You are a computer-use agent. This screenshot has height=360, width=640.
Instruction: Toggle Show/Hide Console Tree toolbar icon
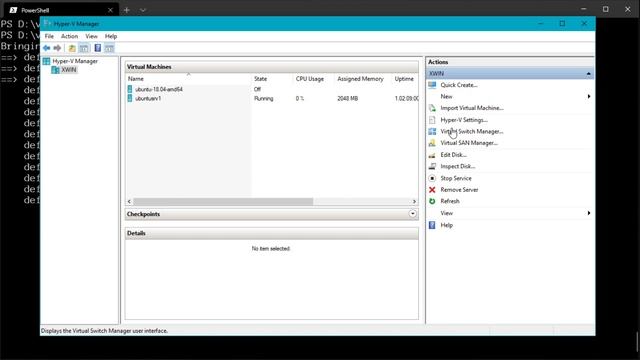[x=84, y=48]
